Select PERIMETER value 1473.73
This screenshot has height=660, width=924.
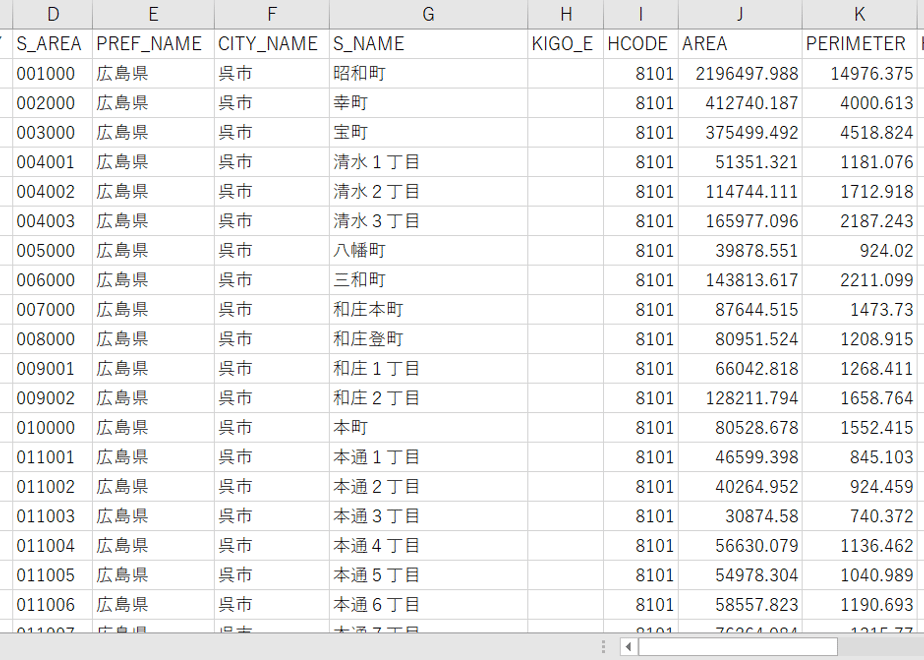point(860,309)
